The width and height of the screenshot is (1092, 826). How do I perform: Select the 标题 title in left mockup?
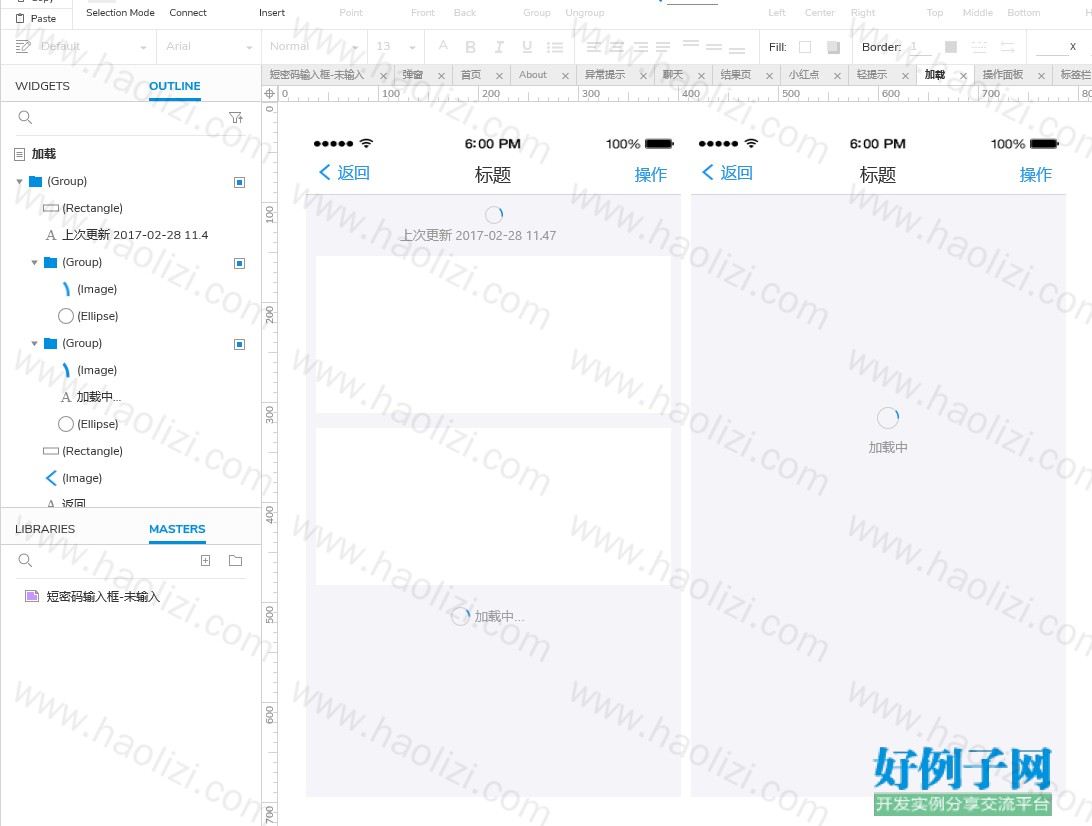(x=492, y=175)
